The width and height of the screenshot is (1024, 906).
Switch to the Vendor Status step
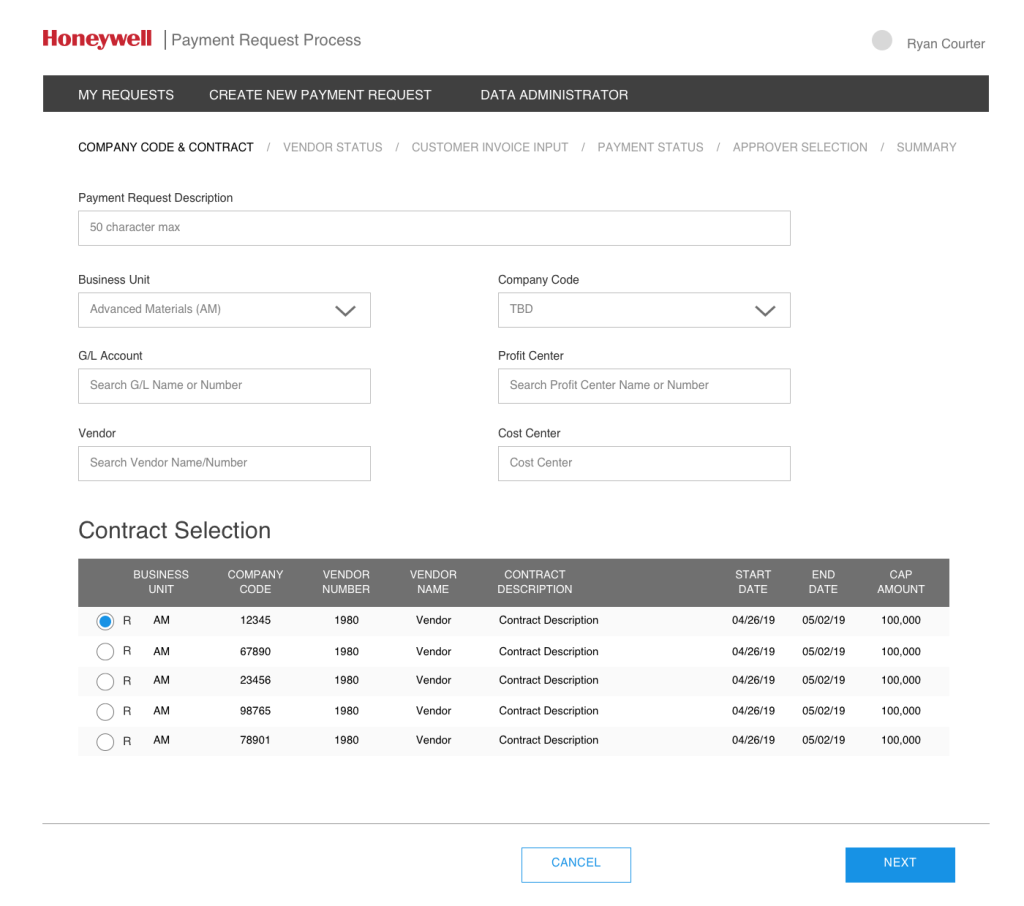pyautogui.click(x=332, y=147)
